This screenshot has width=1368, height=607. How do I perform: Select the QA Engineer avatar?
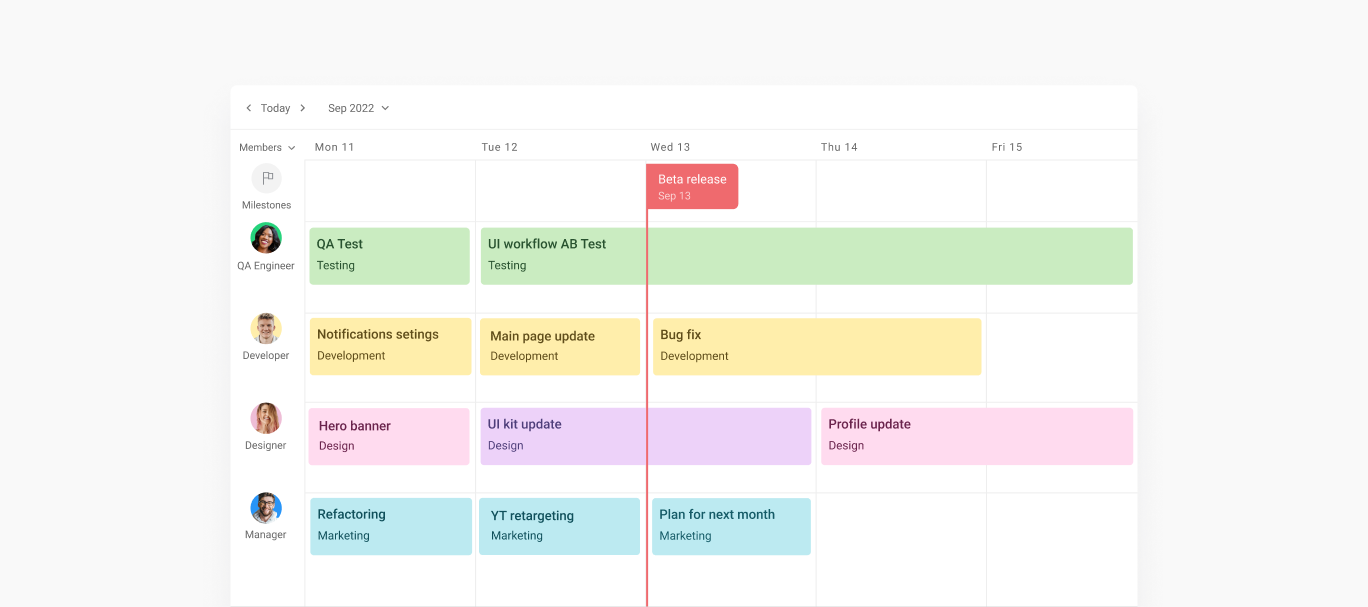click(266, 238)
